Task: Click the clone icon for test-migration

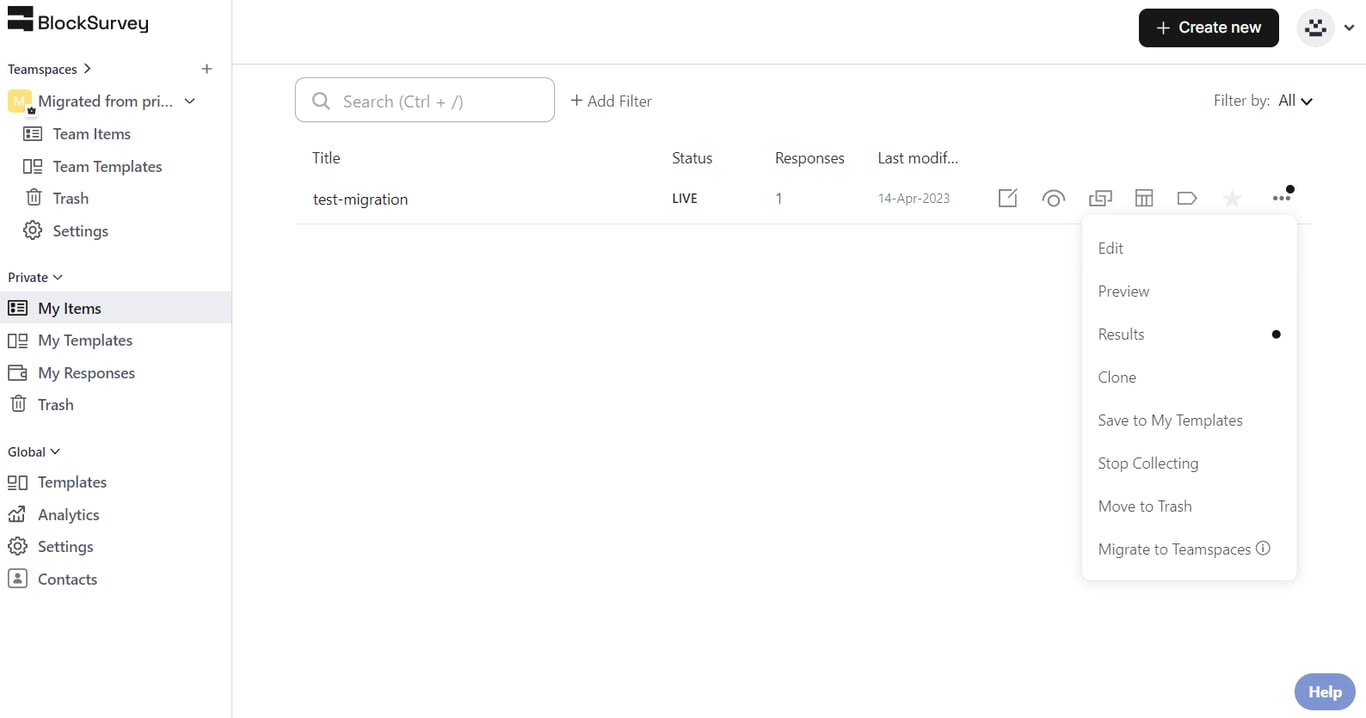Action: click(1100, 198)
